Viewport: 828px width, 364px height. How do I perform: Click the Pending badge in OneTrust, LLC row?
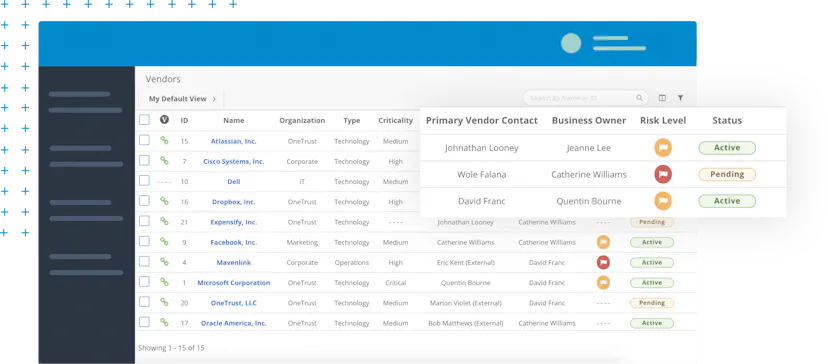tap(652, 303)
